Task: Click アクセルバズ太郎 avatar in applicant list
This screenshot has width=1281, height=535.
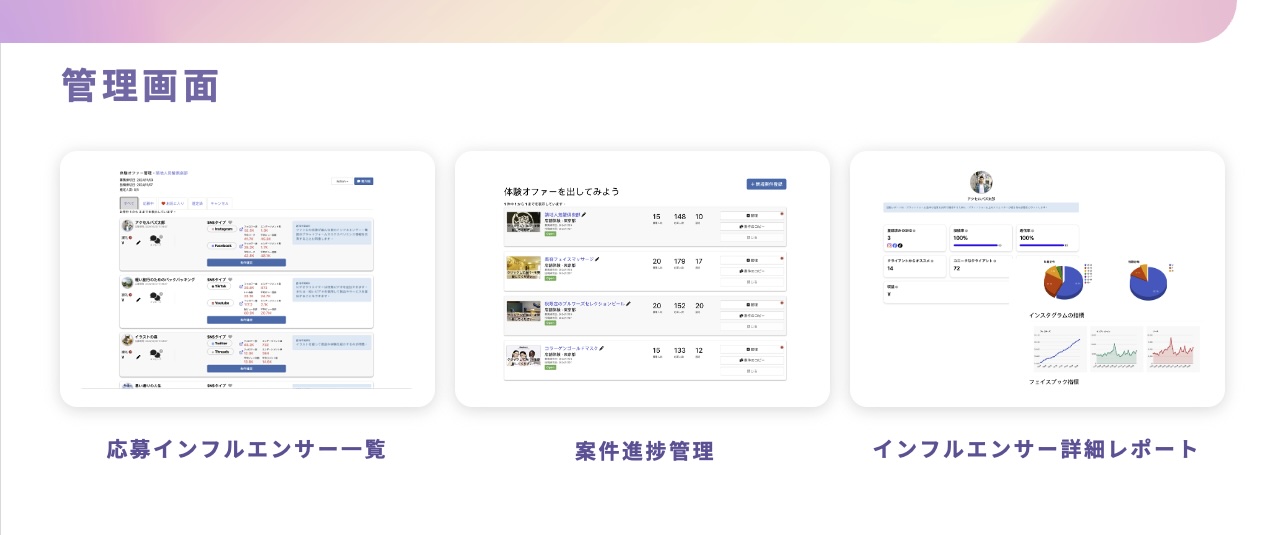Action: (128, 226)
